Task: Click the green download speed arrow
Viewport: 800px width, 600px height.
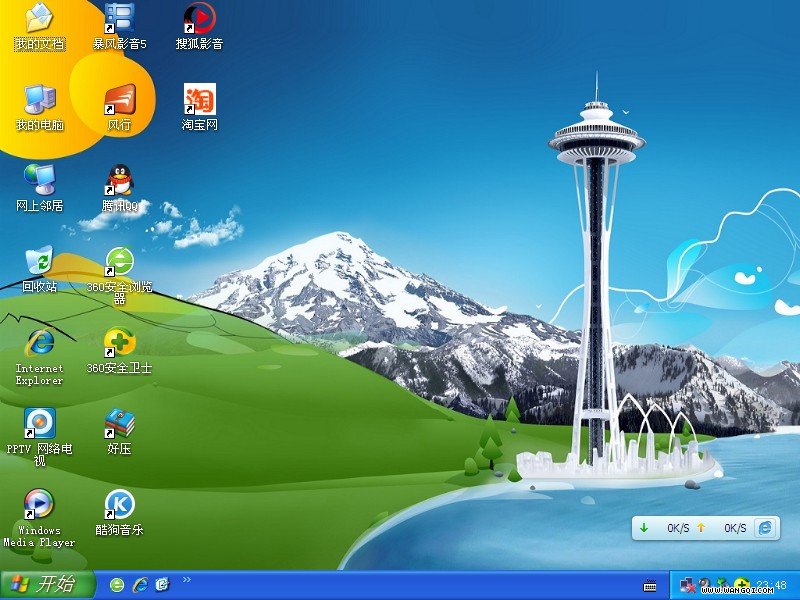Action: (x=644, y=528)
